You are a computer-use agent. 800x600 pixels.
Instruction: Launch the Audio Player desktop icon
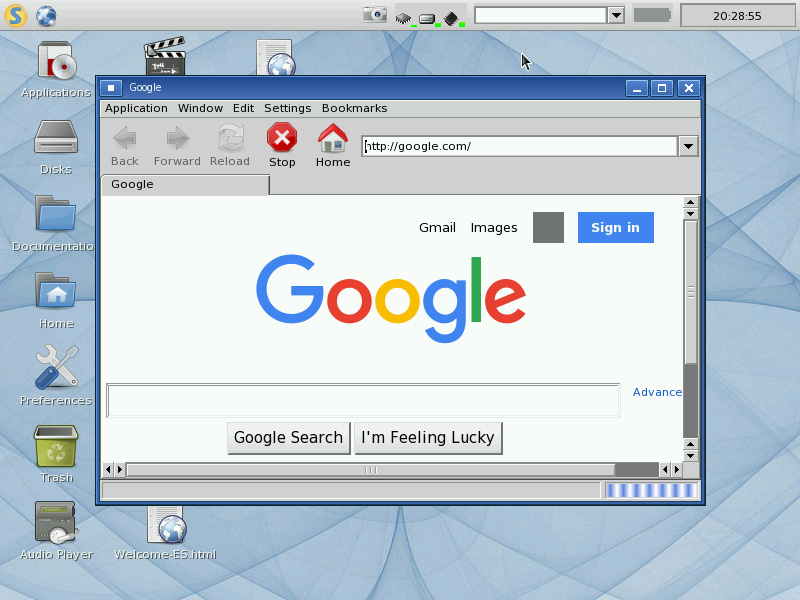[55, 522]
